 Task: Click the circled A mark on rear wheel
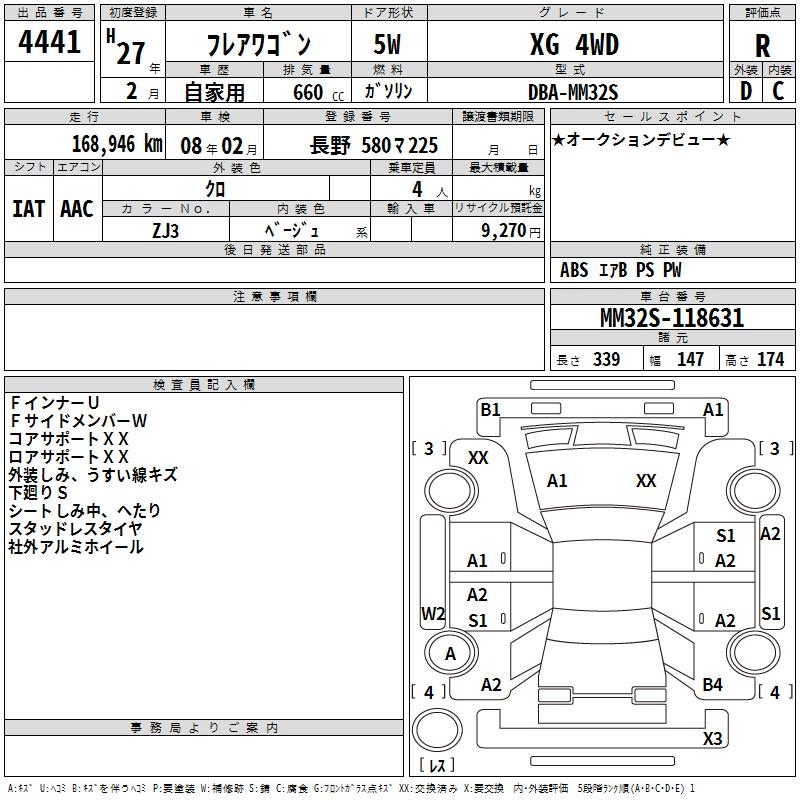click(450, 653)
